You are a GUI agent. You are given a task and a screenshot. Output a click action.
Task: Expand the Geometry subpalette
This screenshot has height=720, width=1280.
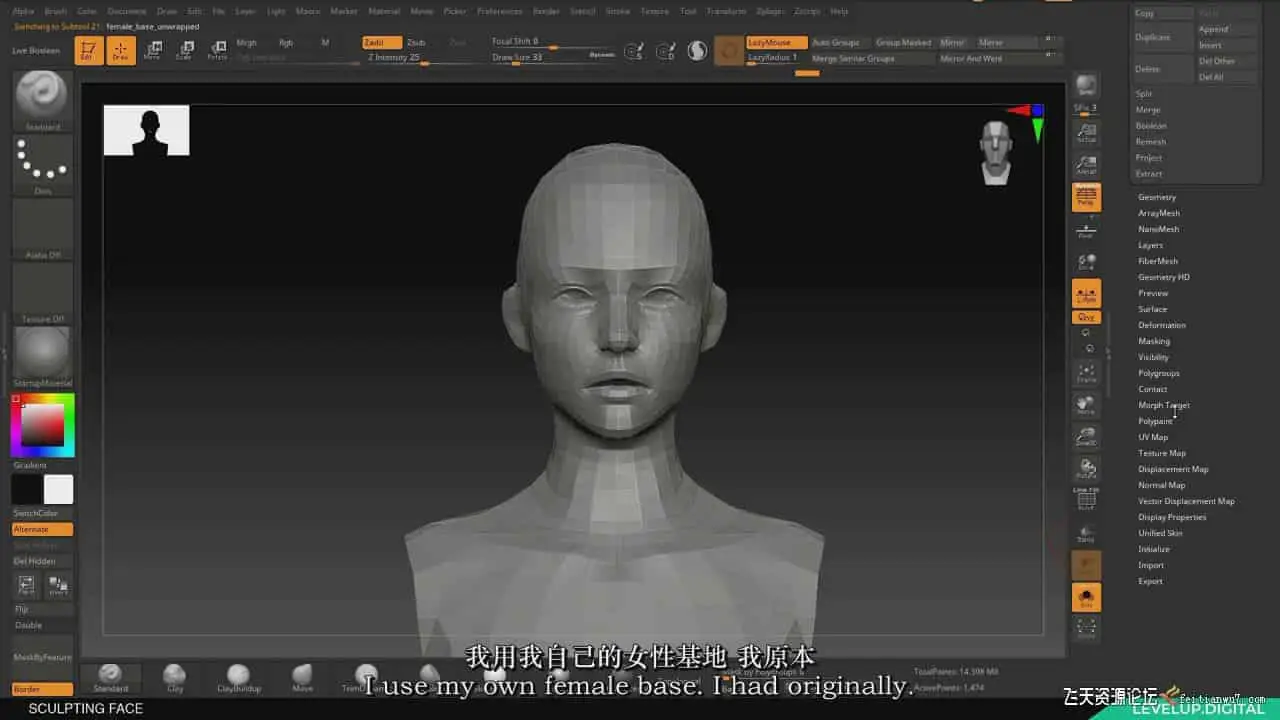point(1157,197)
